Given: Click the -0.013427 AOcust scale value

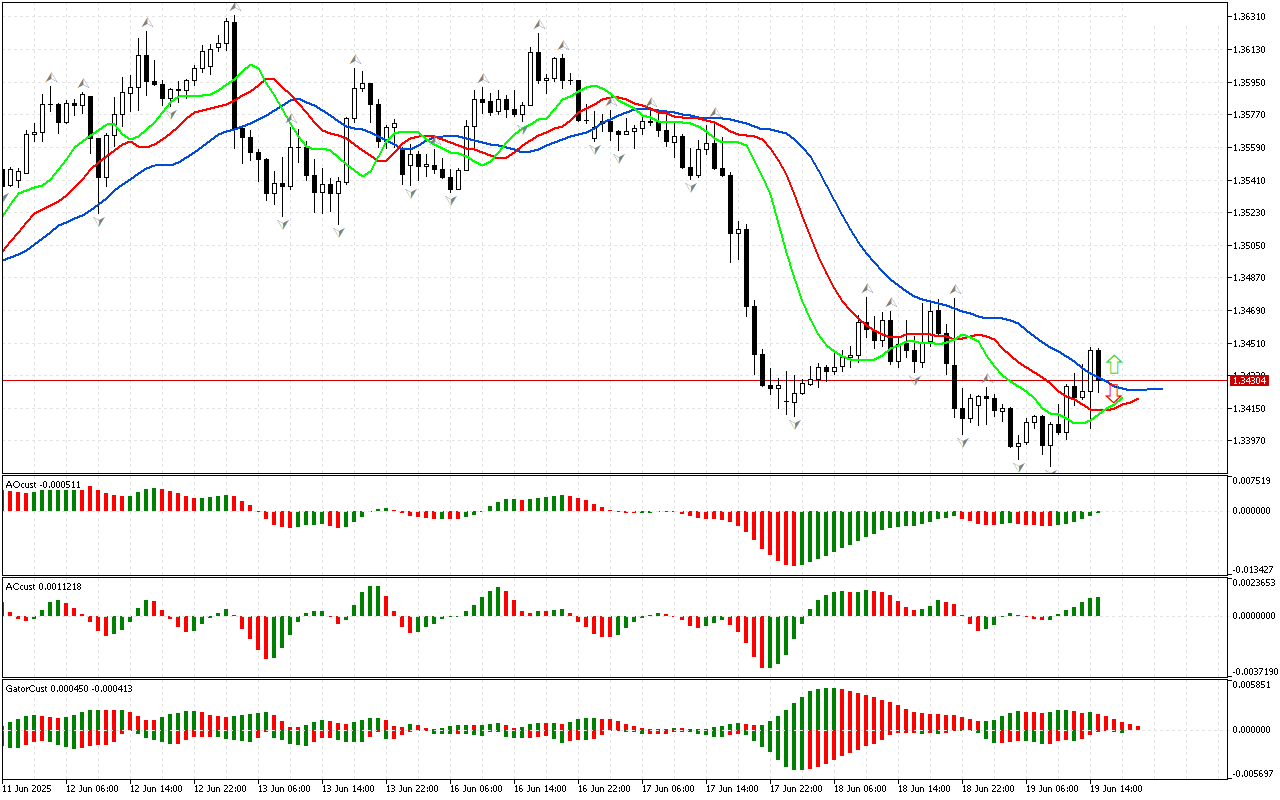Looking at the screenshot, I should [1250, 570].
